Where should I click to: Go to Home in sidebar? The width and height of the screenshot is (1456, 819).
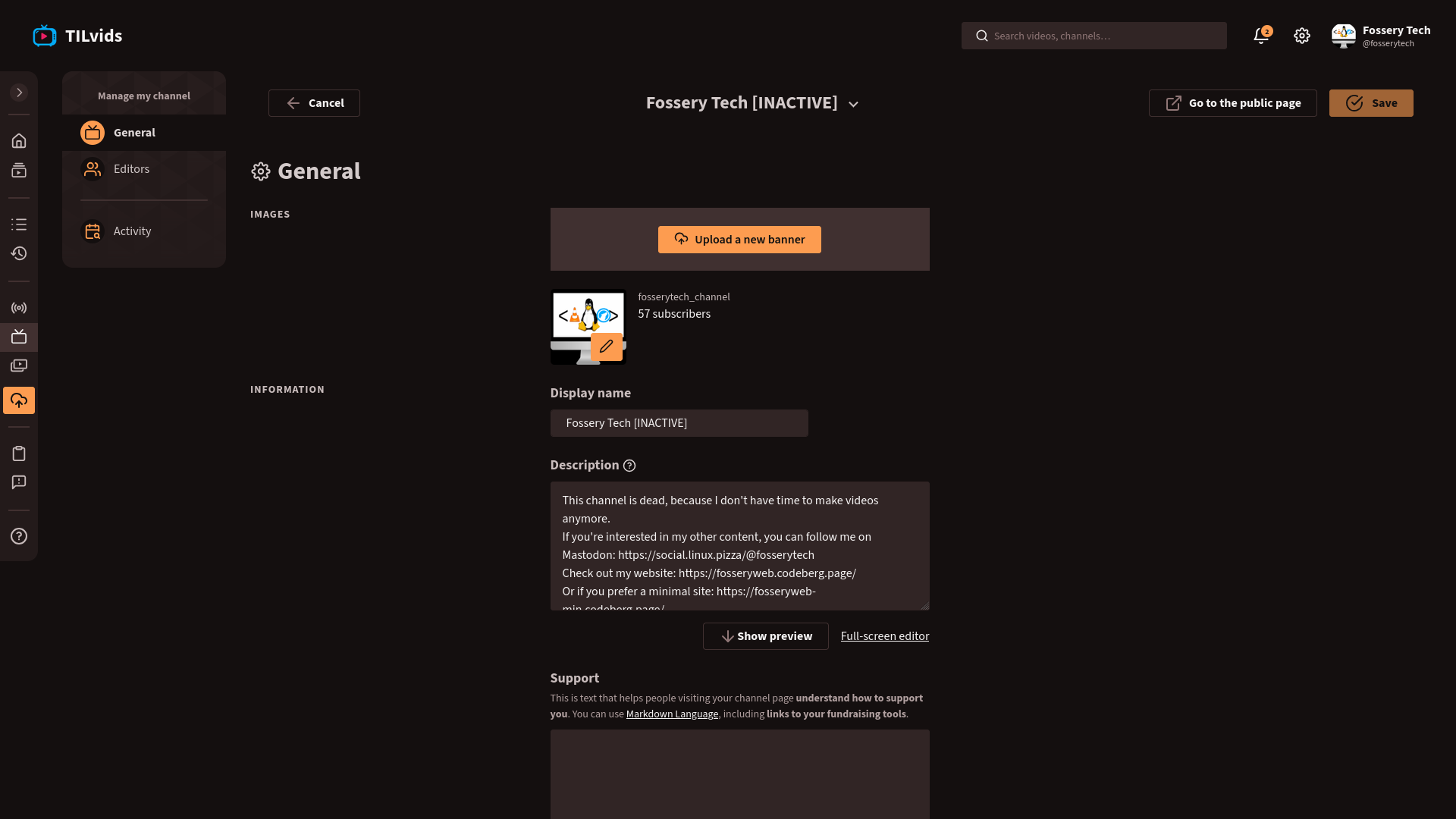click(19, 141)
